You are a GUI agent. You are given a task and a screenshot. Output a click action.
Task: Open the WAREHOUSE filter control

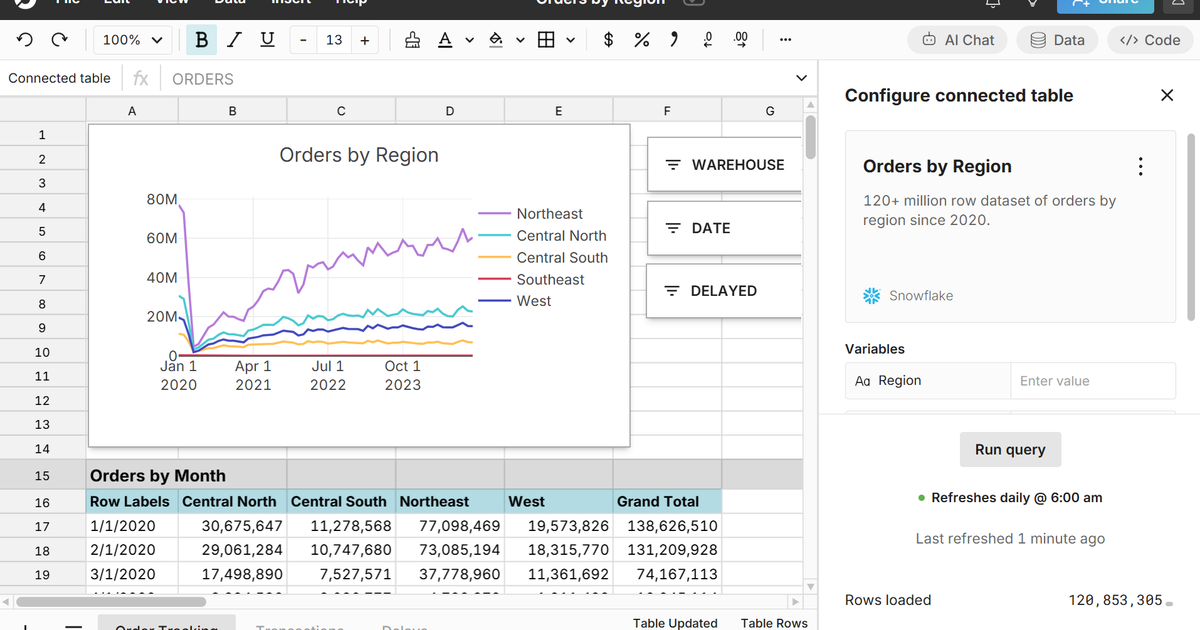coord(725,164)
